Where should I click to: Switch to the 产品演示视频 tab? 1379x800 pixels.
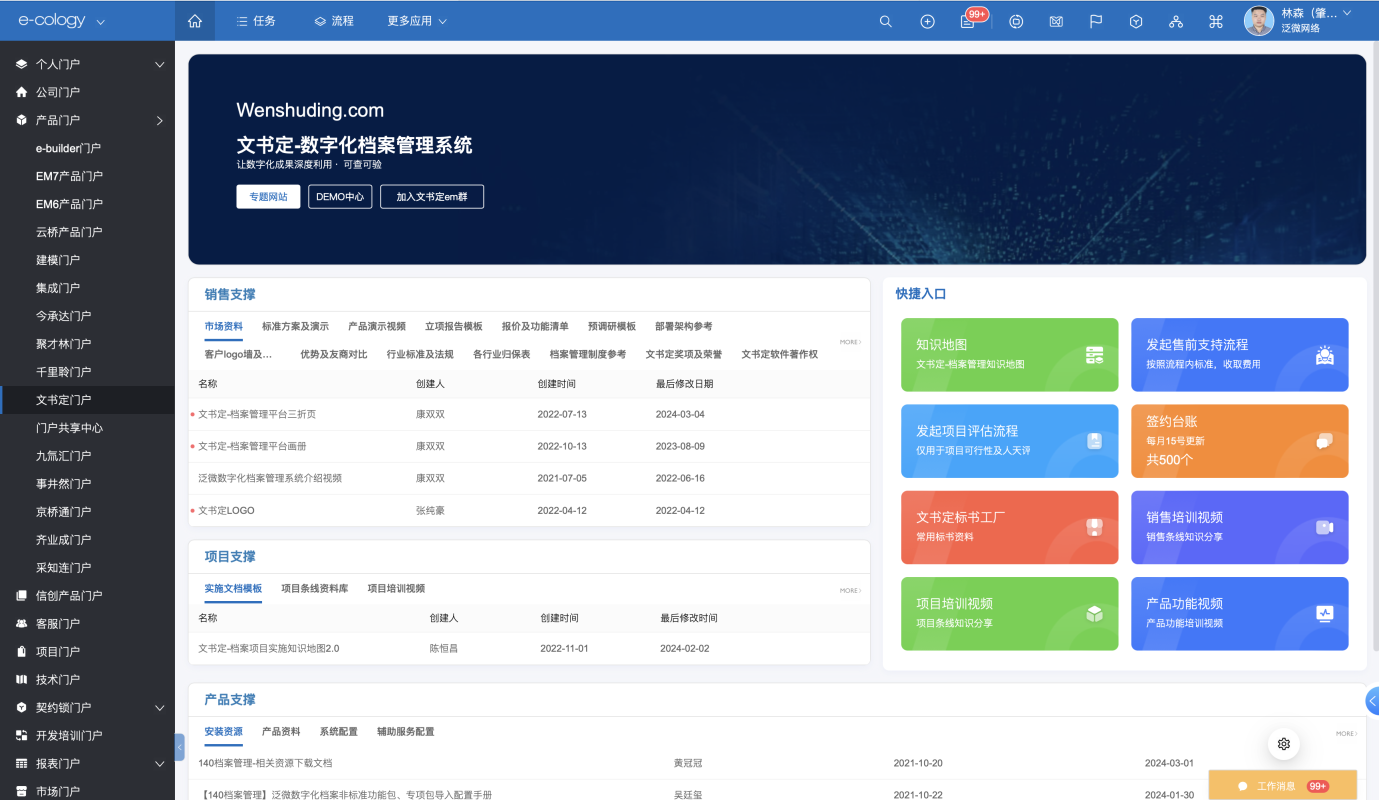[x=377, y=326]
